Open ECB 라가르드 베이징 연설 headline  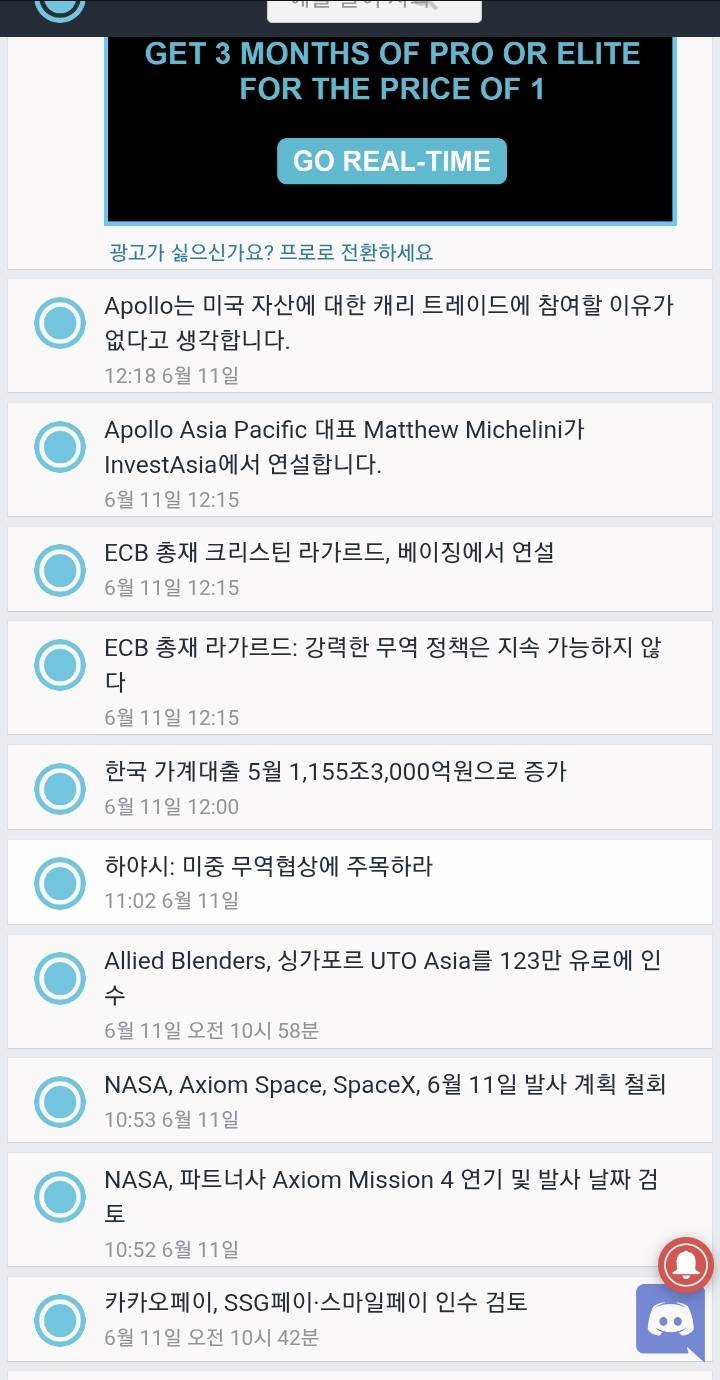[x=329, y=552]
